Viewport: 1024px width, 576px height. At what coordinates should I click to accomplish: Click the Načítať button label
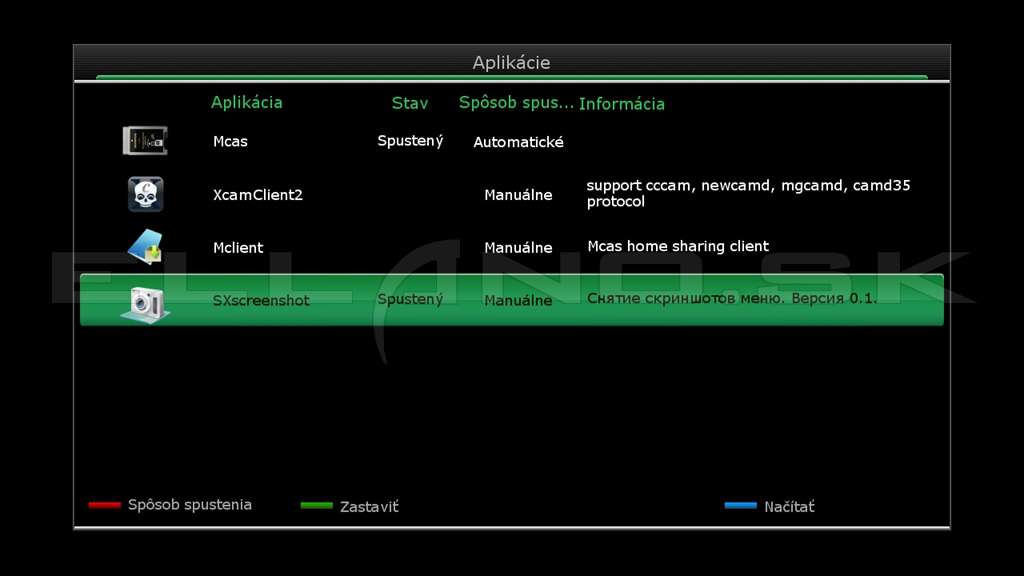pyautogui.click(x=790, y=506)
